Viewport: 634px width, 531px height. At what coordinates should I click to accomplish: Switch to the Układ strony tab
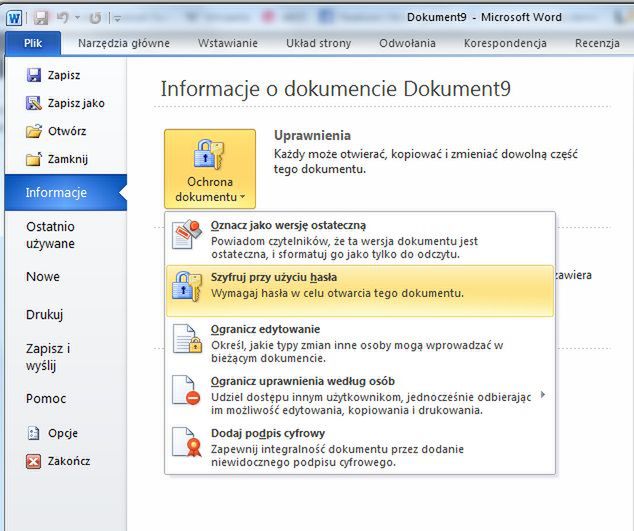point(319,43)
